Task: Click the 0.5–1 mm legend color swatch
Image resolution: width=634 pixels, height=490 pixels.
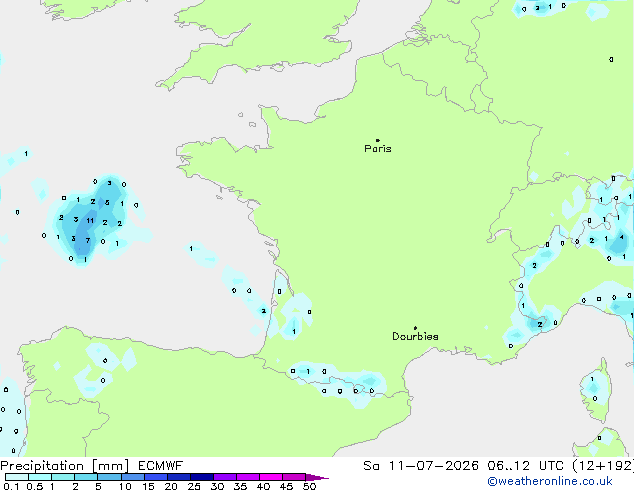Action: pyautogui.click(x=40, y=477)
